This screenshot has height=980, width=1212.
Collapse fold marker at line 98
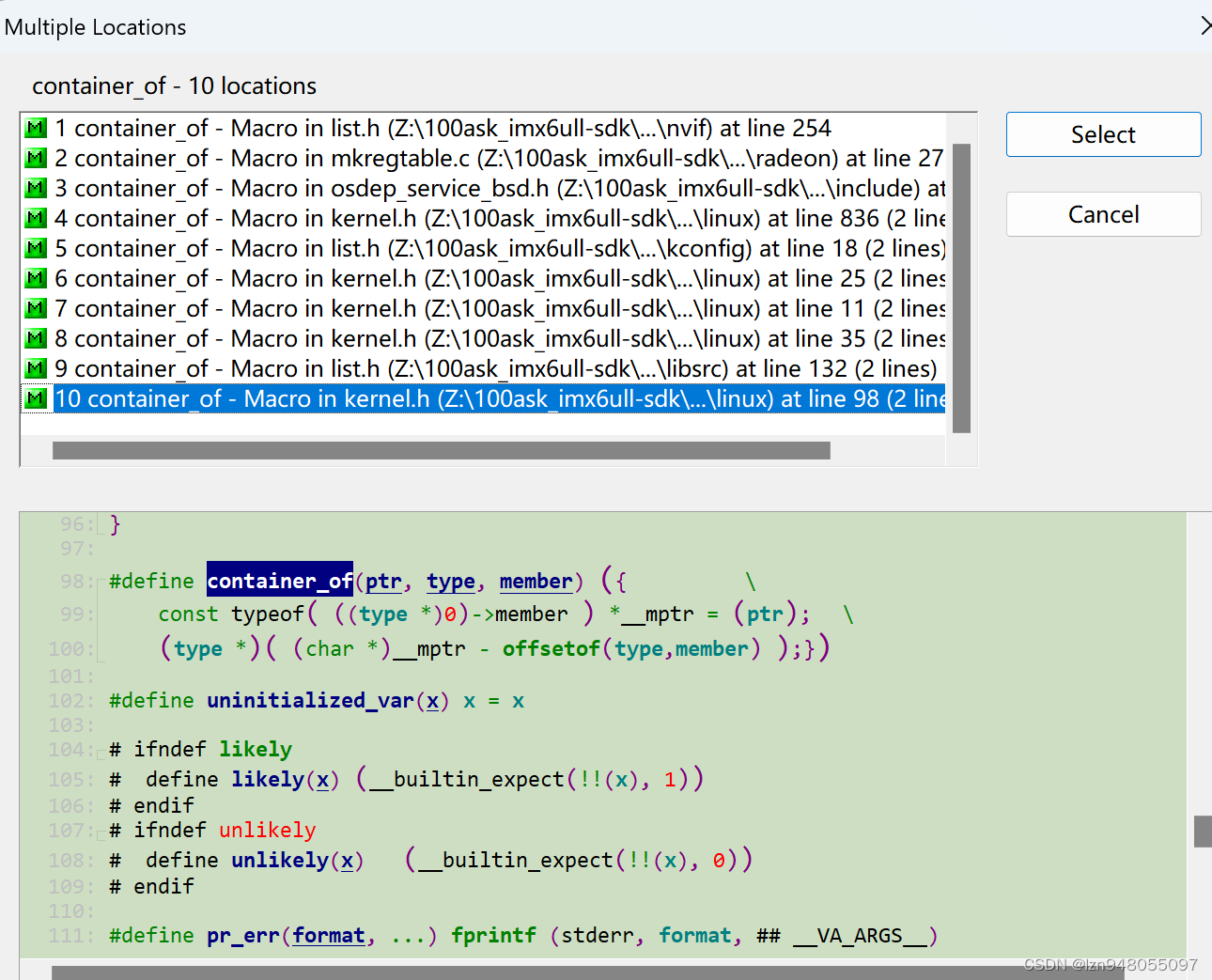pos(101,583)
